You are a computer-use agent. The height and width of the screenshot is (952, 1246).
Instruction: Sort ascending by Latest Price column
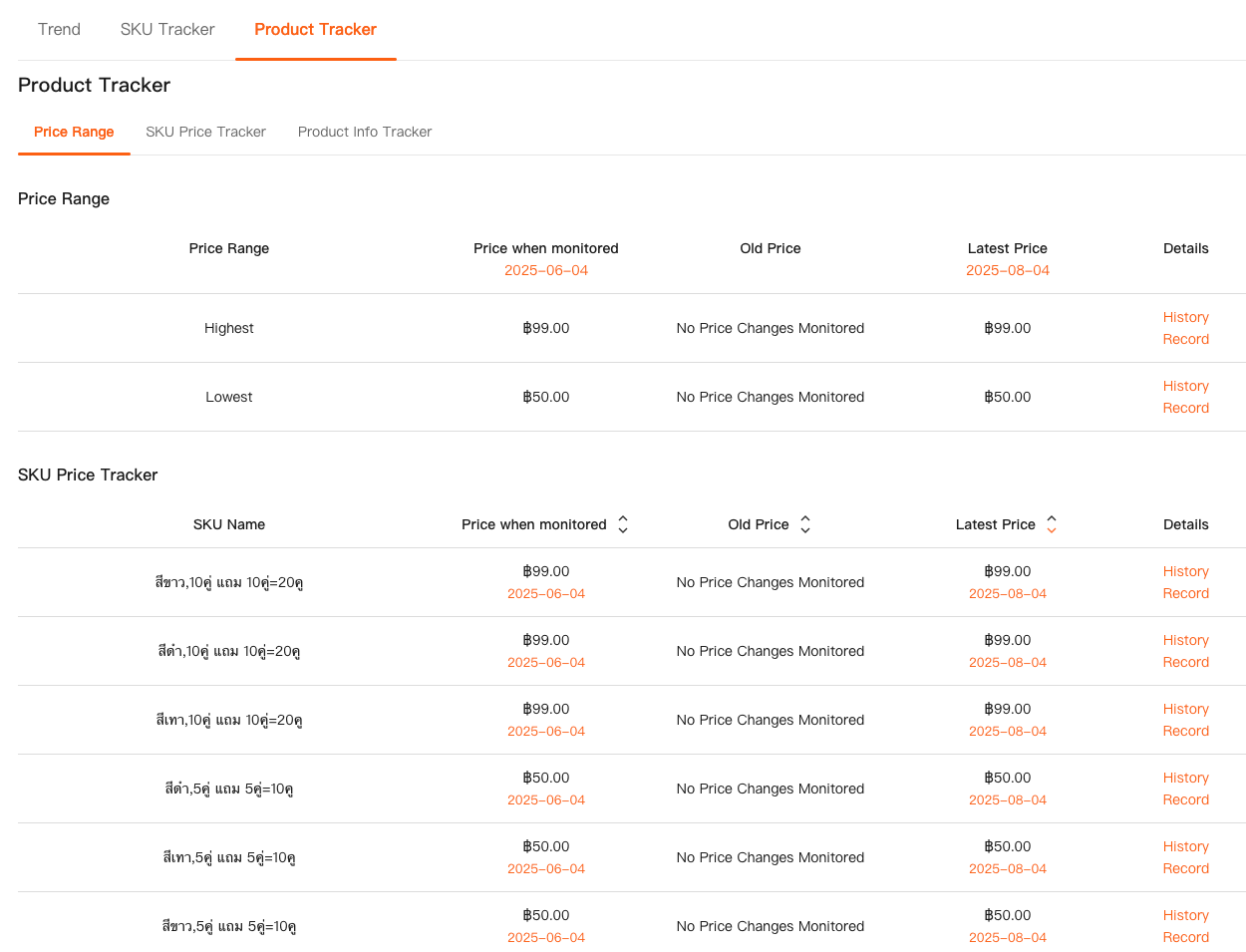pos(1051,518)
